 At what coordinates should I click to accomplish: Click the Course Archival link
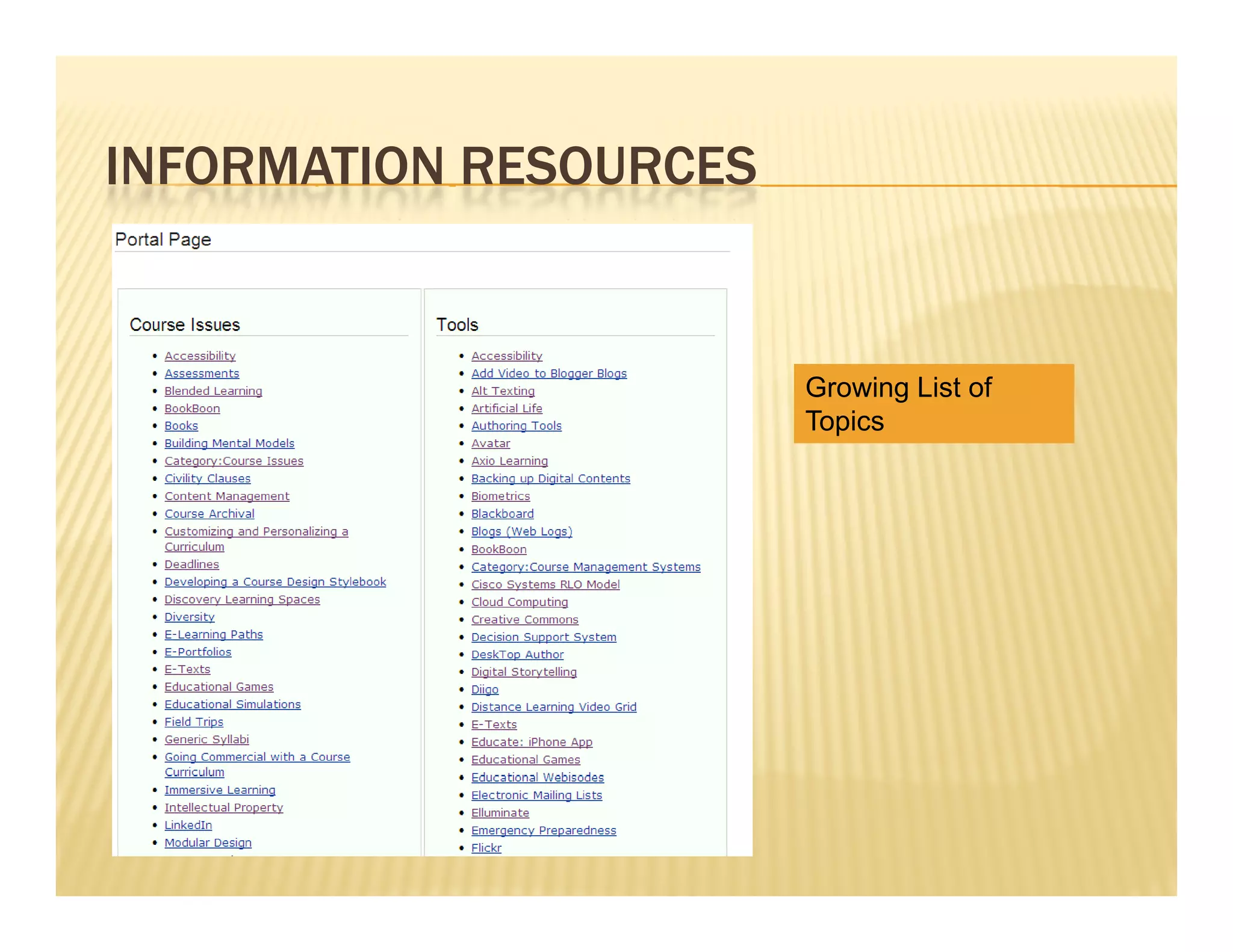click(x=210, y=514)
